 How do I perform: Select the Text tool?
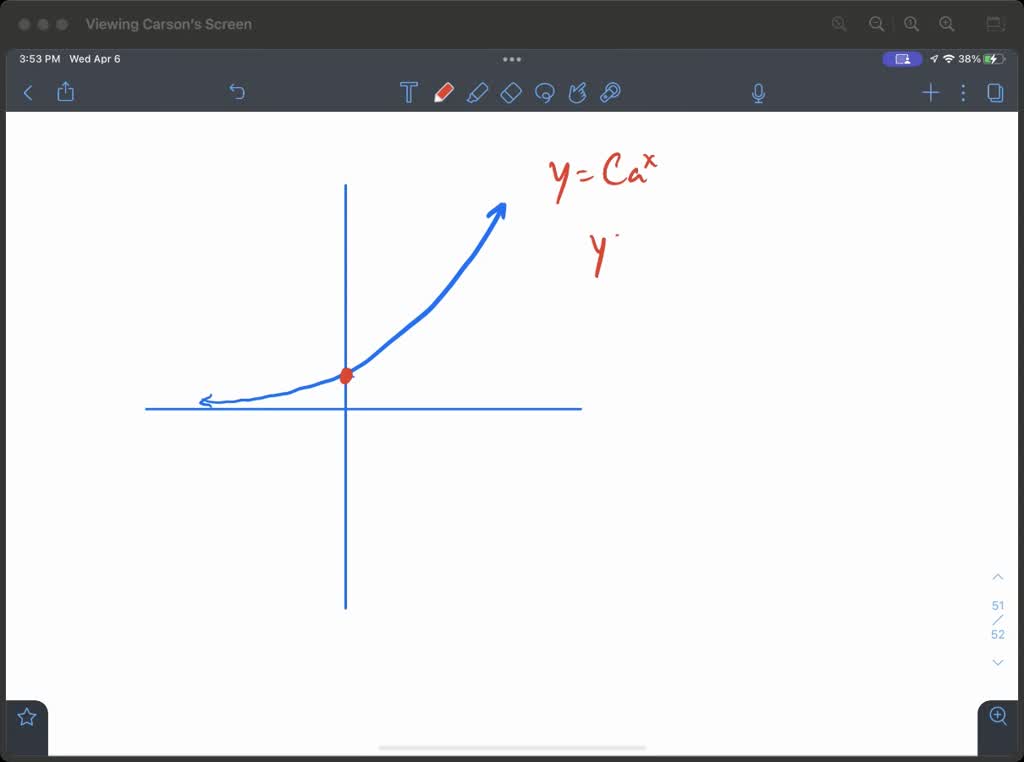409,92
